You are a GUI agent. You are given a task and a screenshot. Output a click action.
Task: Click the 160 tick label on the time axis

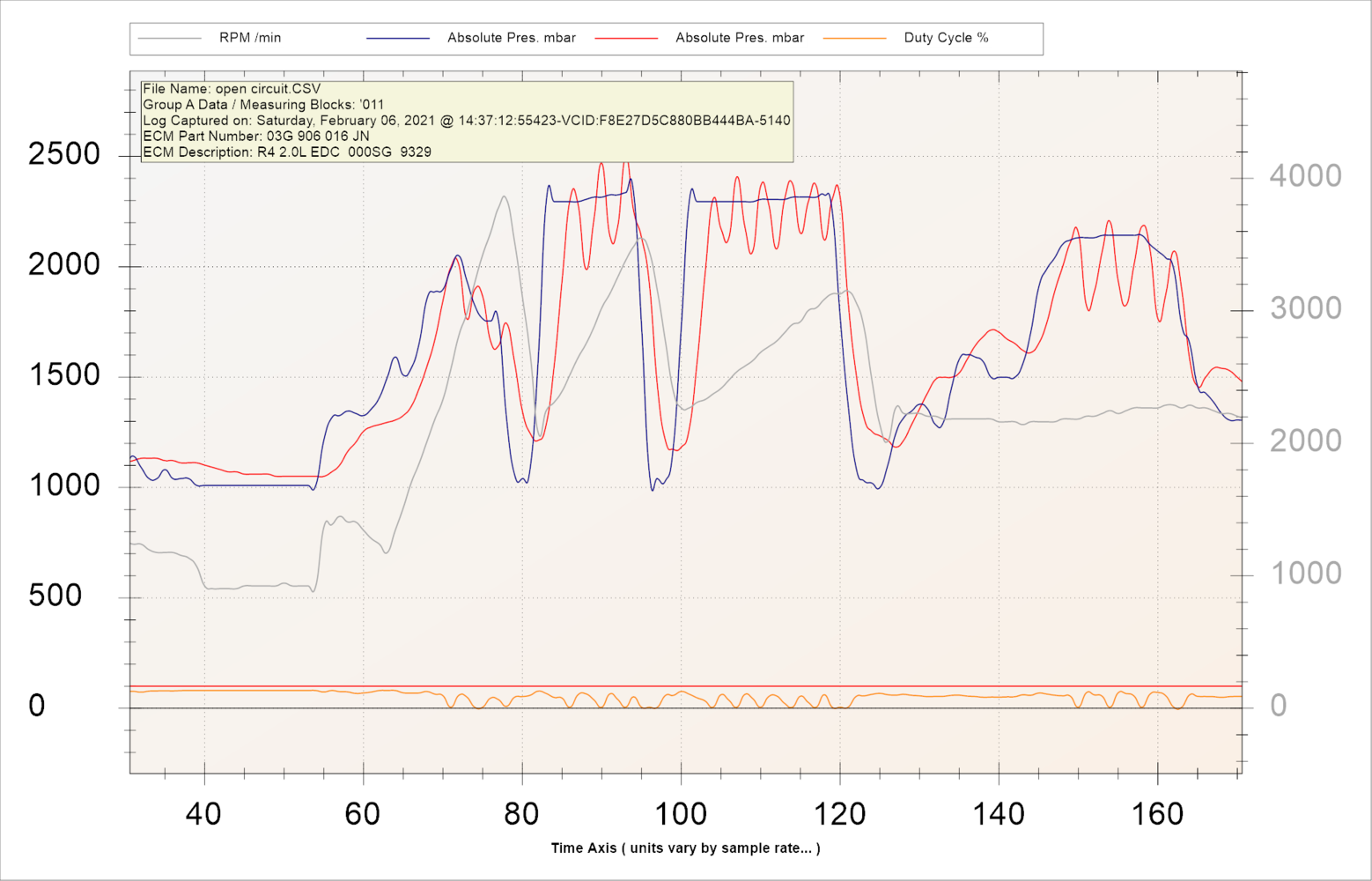coord(1157,814)
